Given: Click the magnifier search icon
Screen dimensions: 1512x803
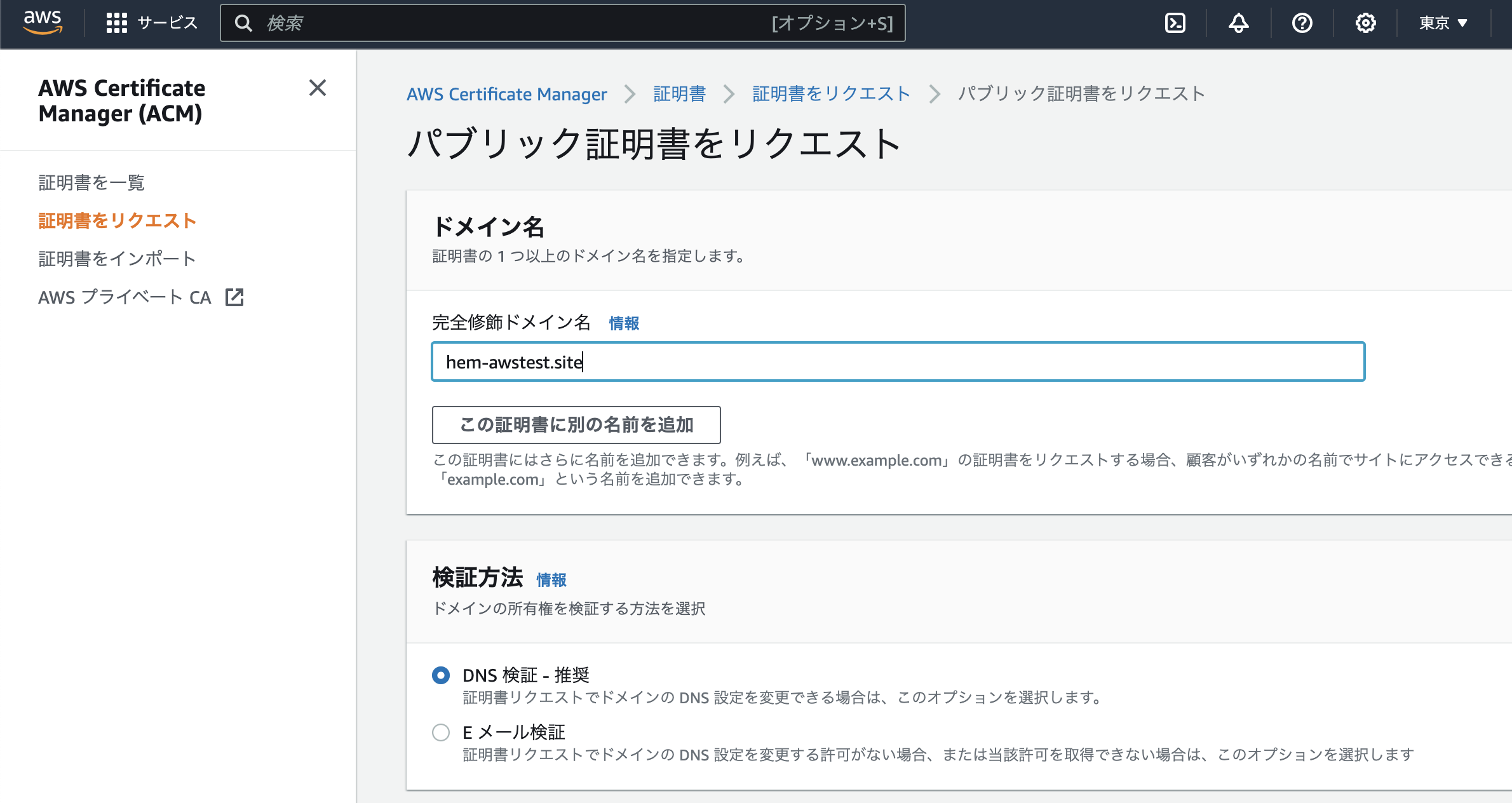Looking at the screenshot, I should click(x=243, y=24).
